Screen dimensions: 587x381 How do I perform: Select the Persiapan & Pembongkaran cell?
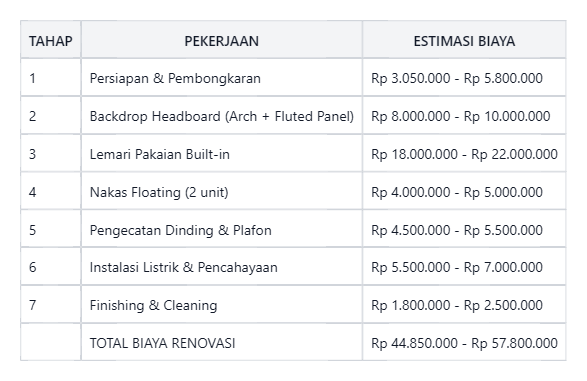pyautogui.click(x=222, y=78)
